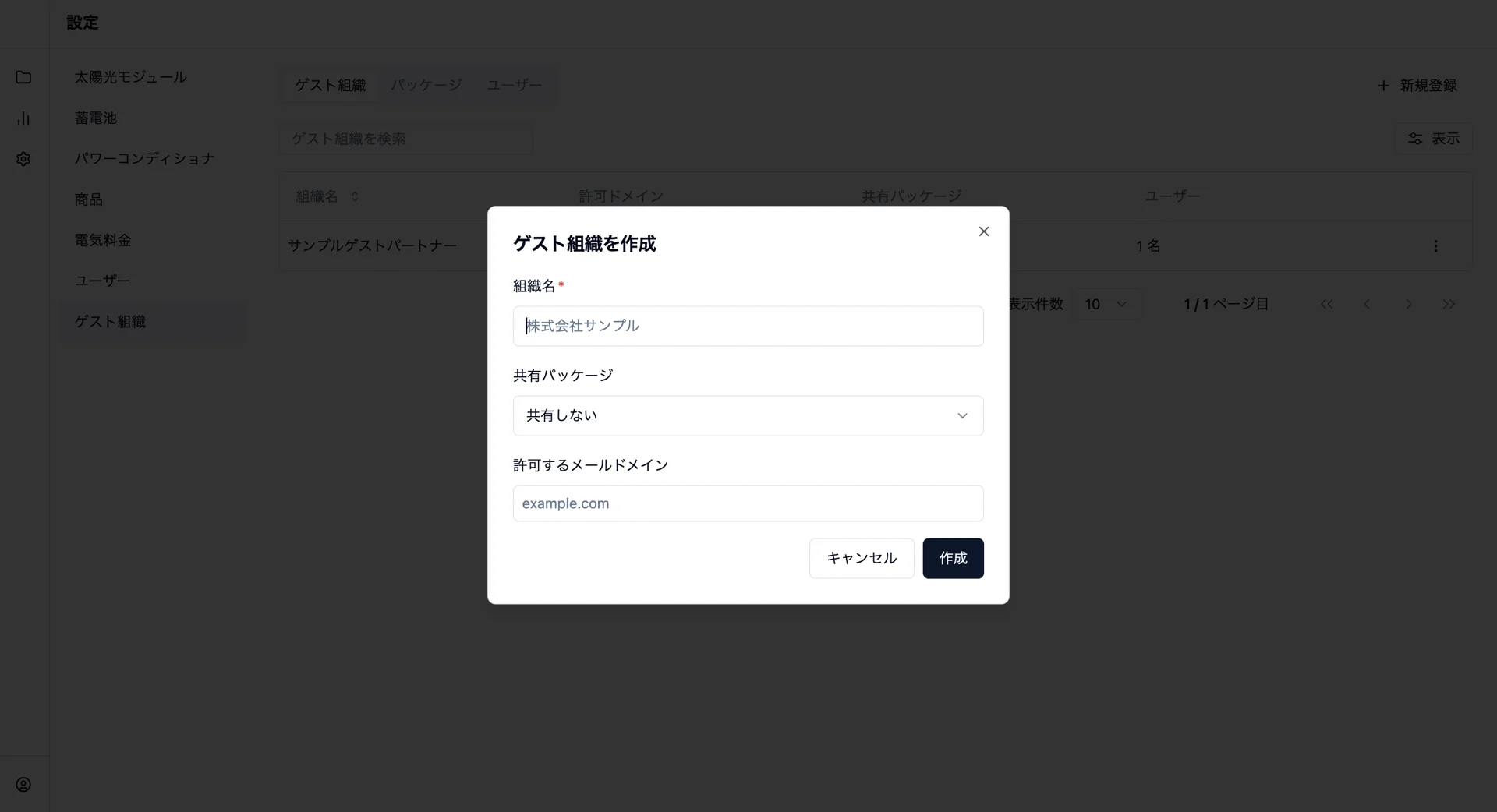
Task: Click the 新規登録 button
Action: 1417,85
